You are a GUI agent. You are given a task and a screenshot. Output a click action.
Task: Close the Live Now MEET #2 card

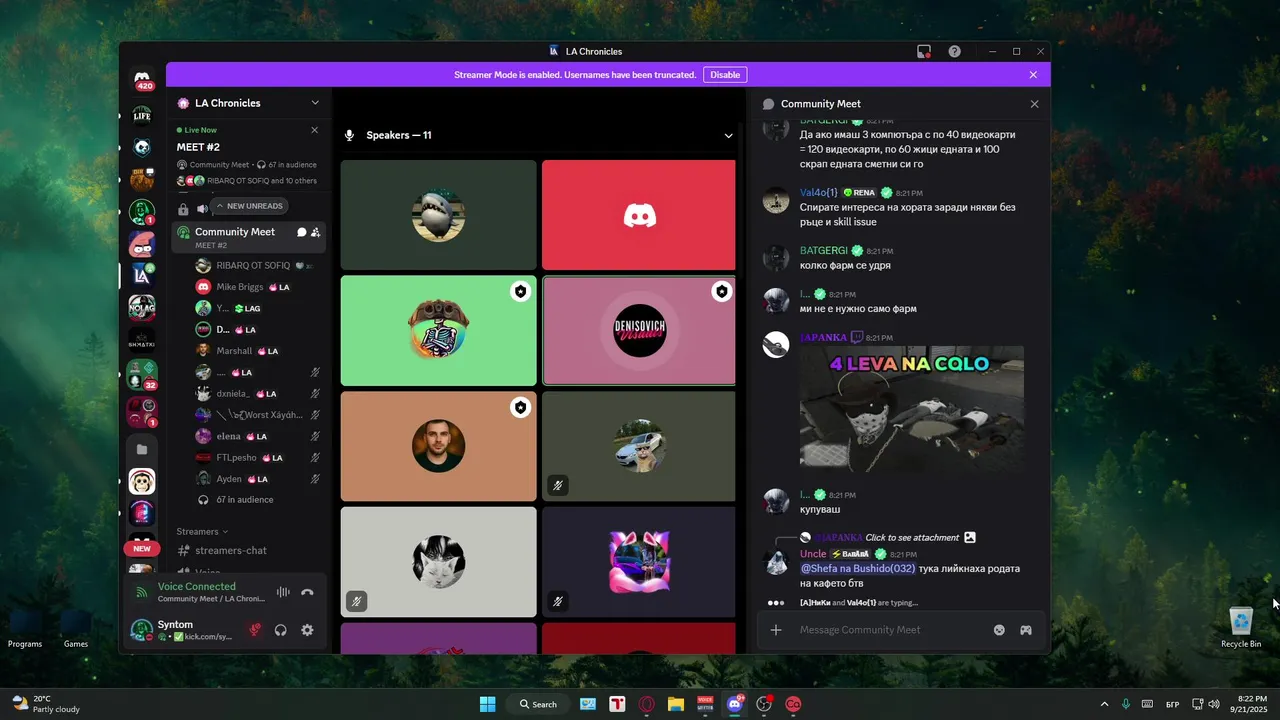pyautogui.click(x=314, y=130)
